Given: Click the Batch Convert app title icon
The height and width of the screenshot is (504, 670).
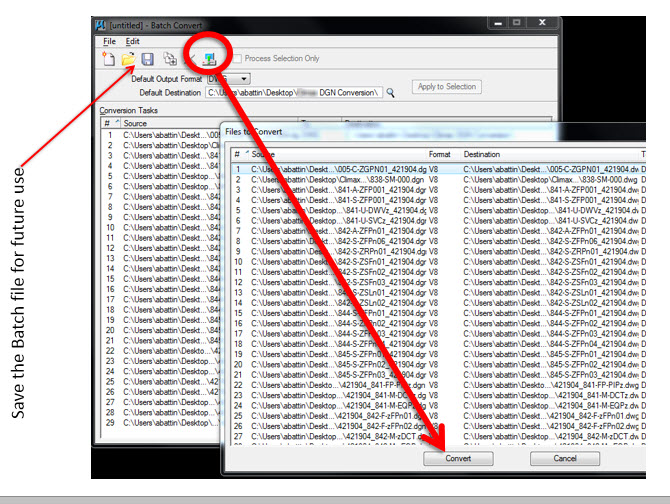Looking at the screenshot, I should (101, 22).
